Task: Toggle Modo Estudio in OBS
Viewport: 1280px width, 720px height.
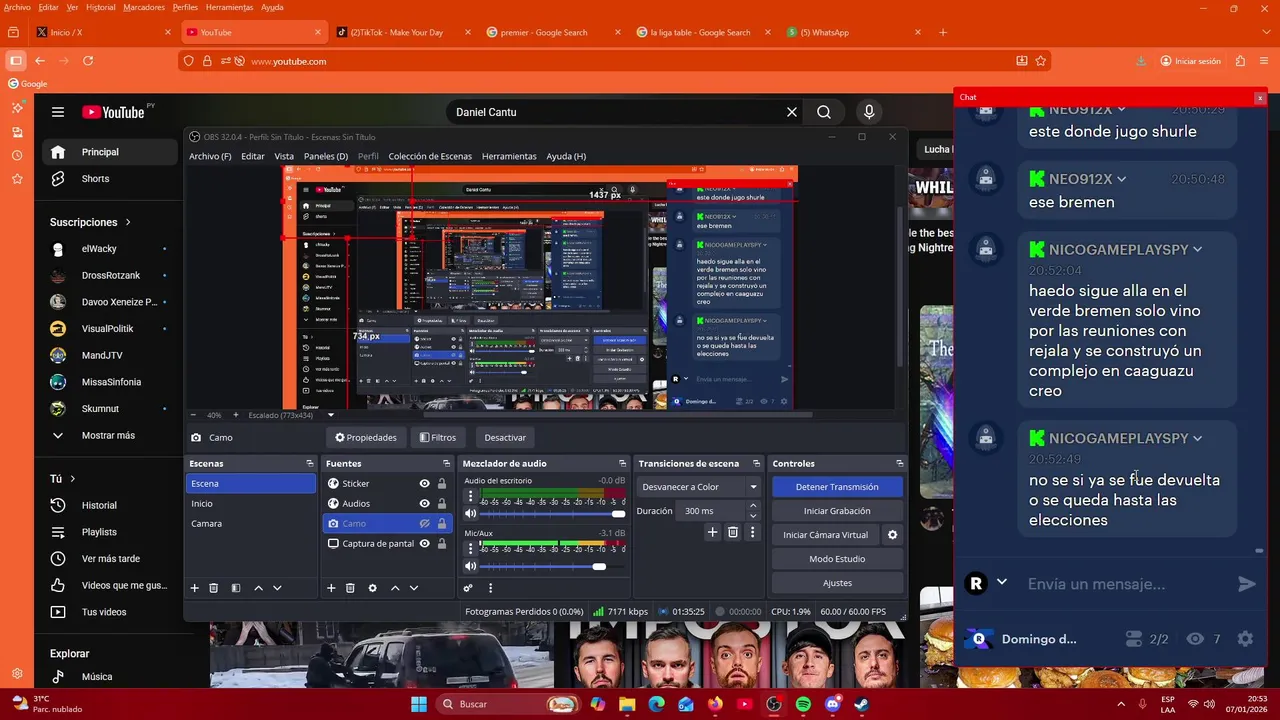Action: tap(837, 559)
